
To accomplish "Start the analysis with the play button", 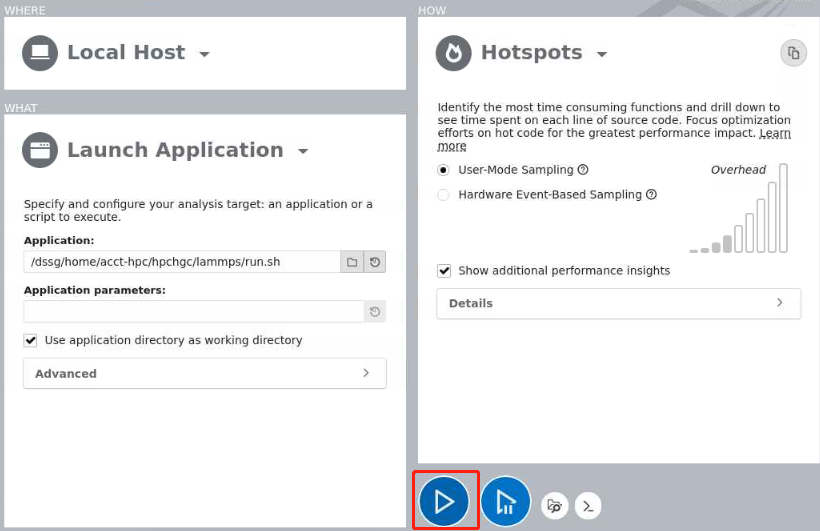I will pyautogui.click(x=444, y=502).
